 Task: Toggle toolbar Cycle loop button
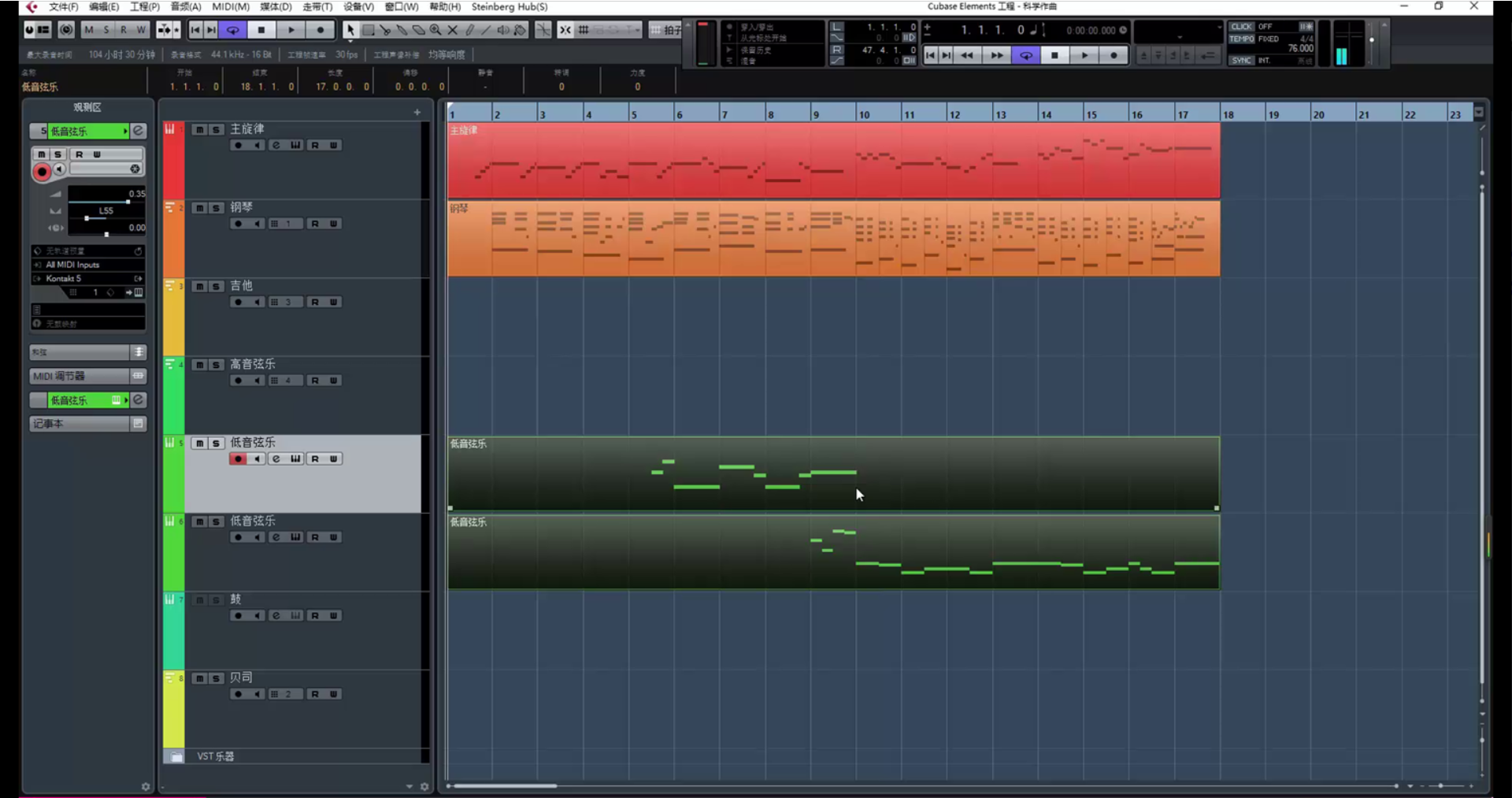pos(233,30)
